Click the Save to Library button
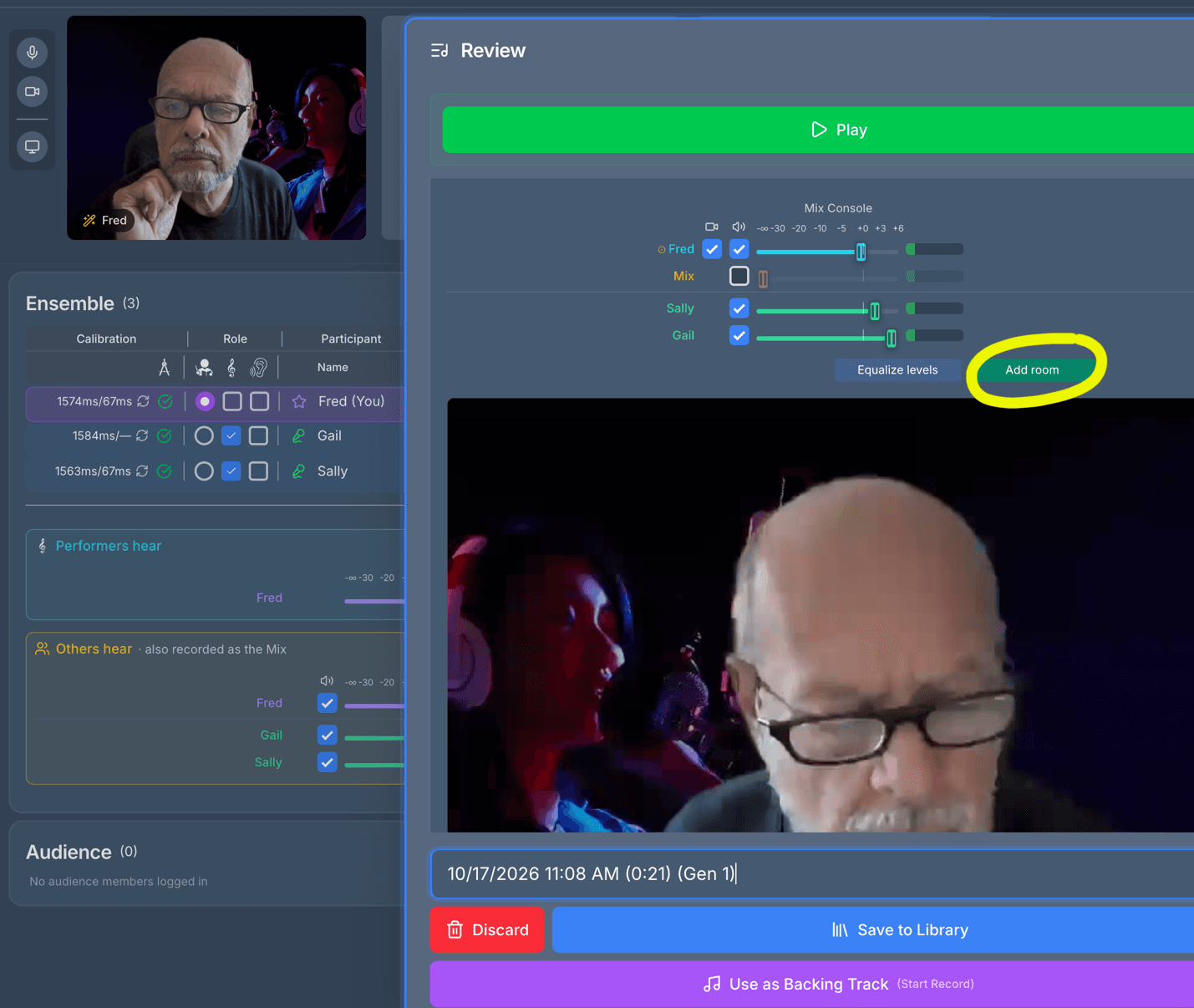Screen dimensions: 1194x1008 [x=873, y=930]
